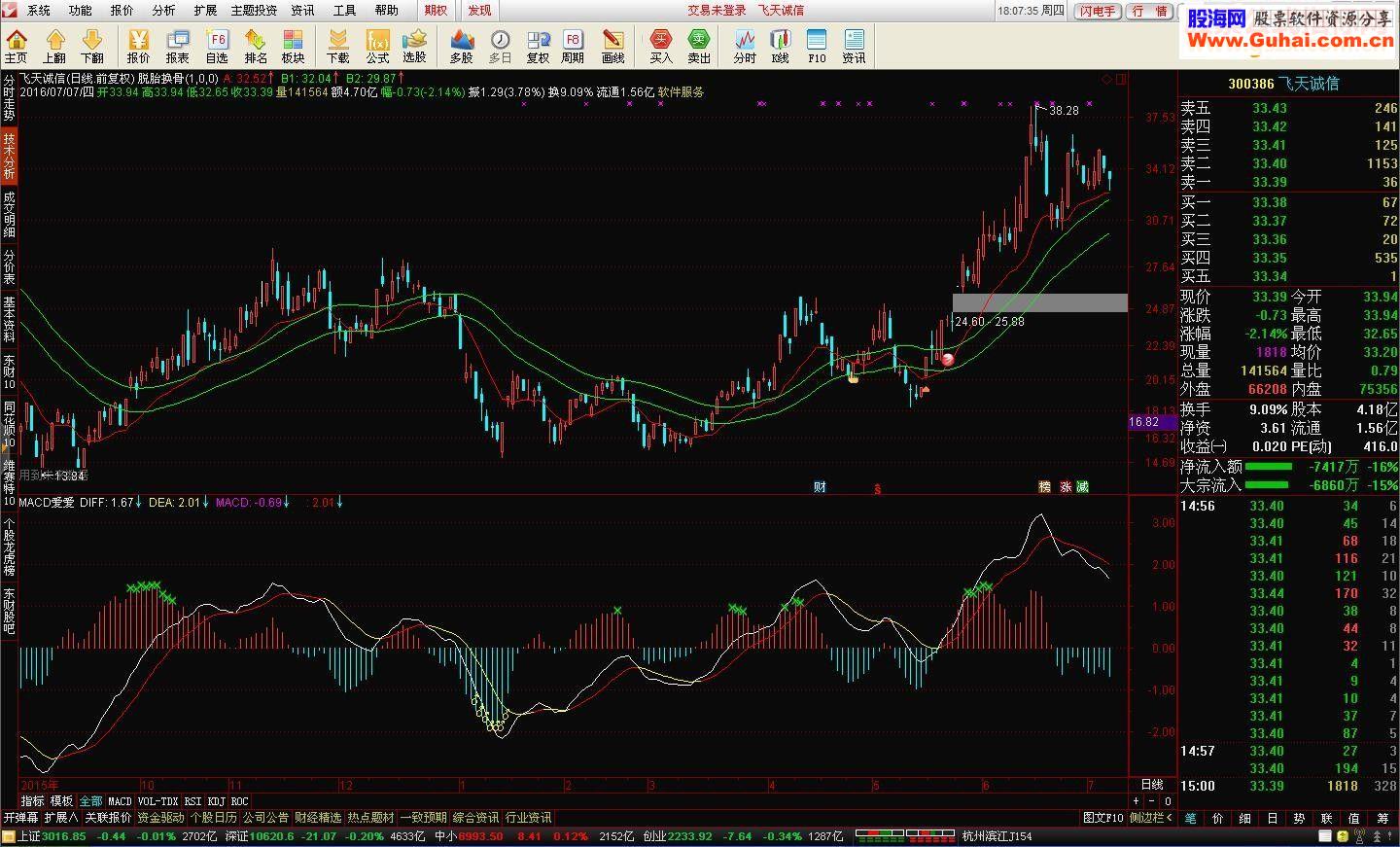Open the 主题投资 menu
This screenshot has width=1400, height=847.
[x=254, y=10]
